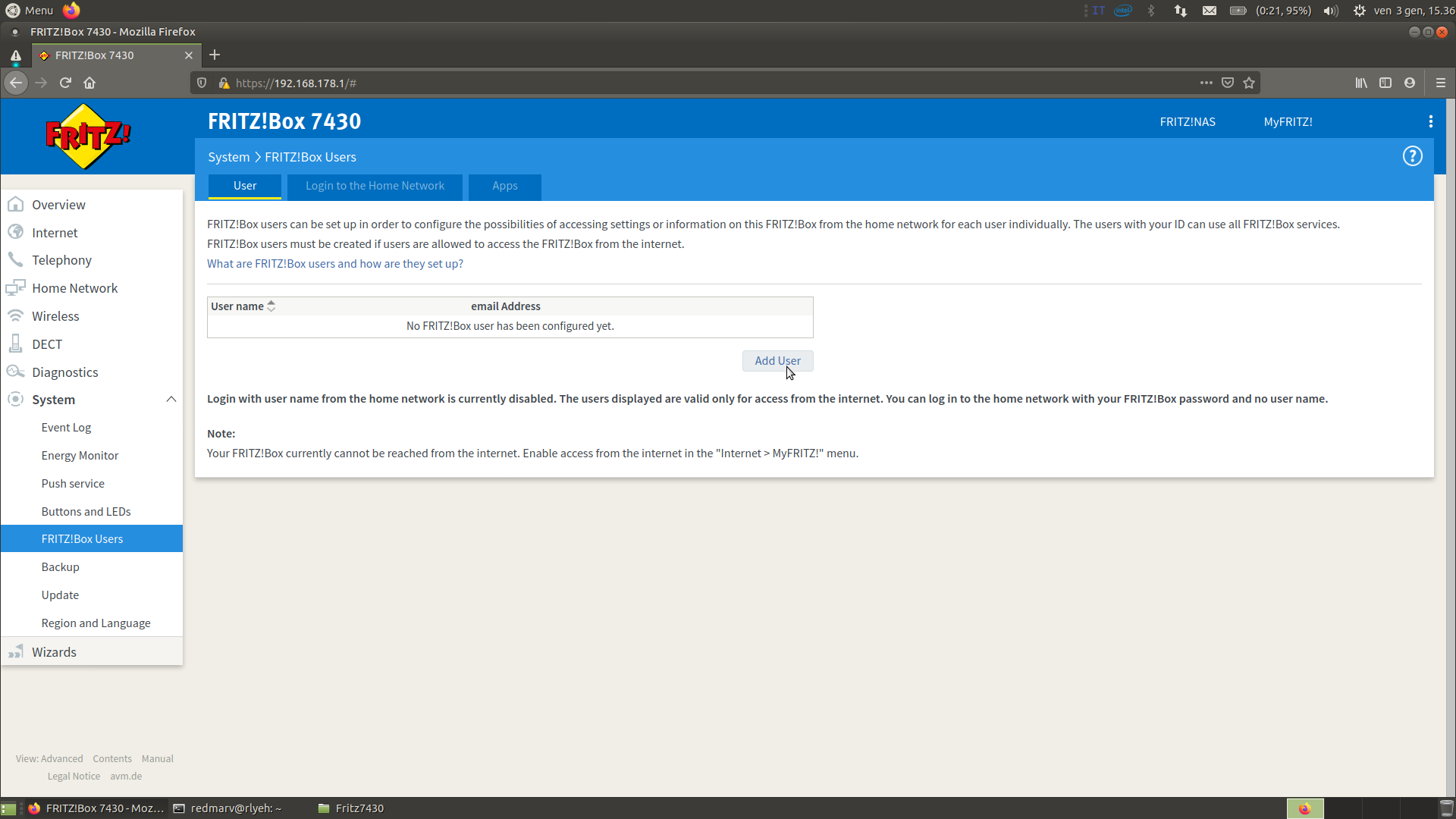1456x819 pixels.
Task: Click the FRITZ! logo
Action: click(x=88, y=136)
